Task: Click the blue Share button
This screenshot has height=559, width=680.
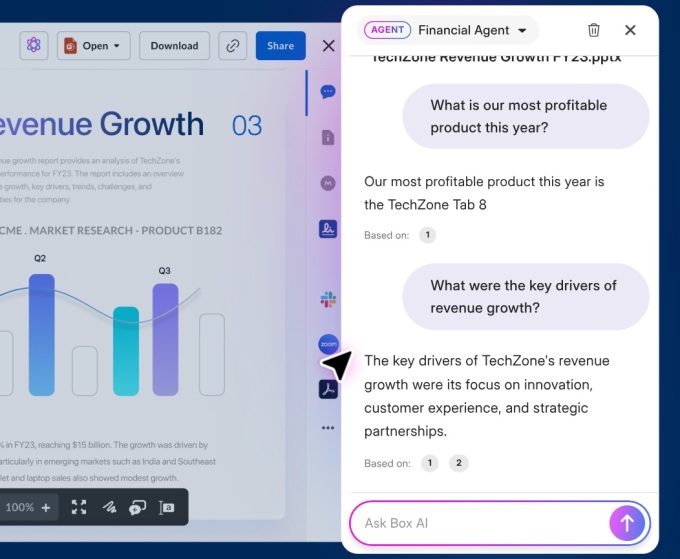Action: coord(281,46)
